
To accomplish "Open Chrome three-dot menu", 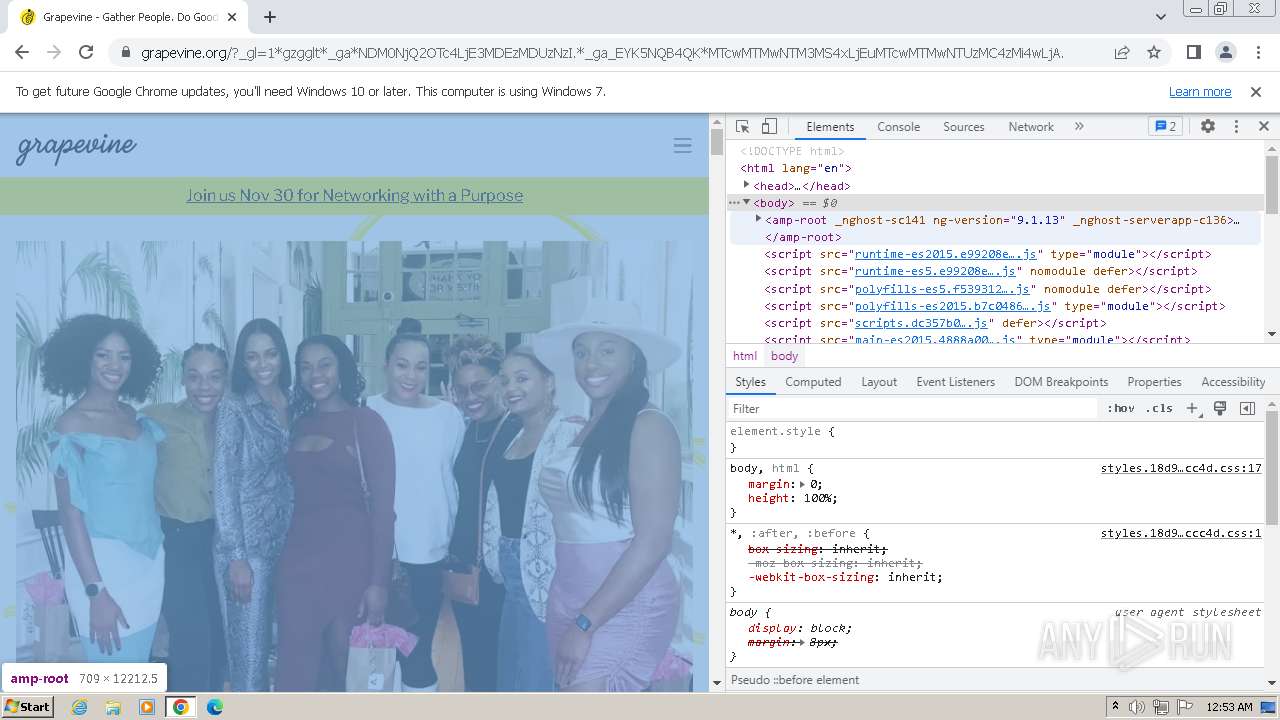I will click(1257, 52).
